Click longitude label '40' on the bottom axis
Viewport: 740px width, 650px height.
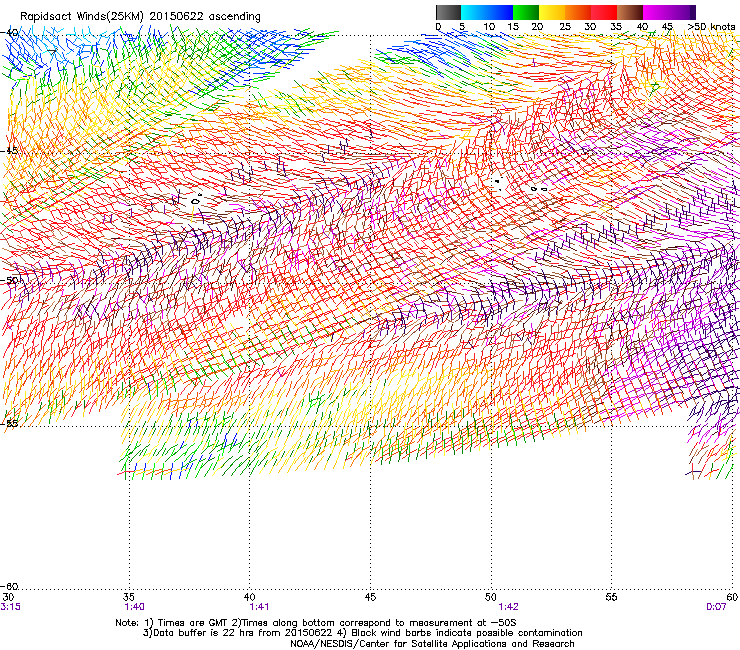click(x=250, y=597)
